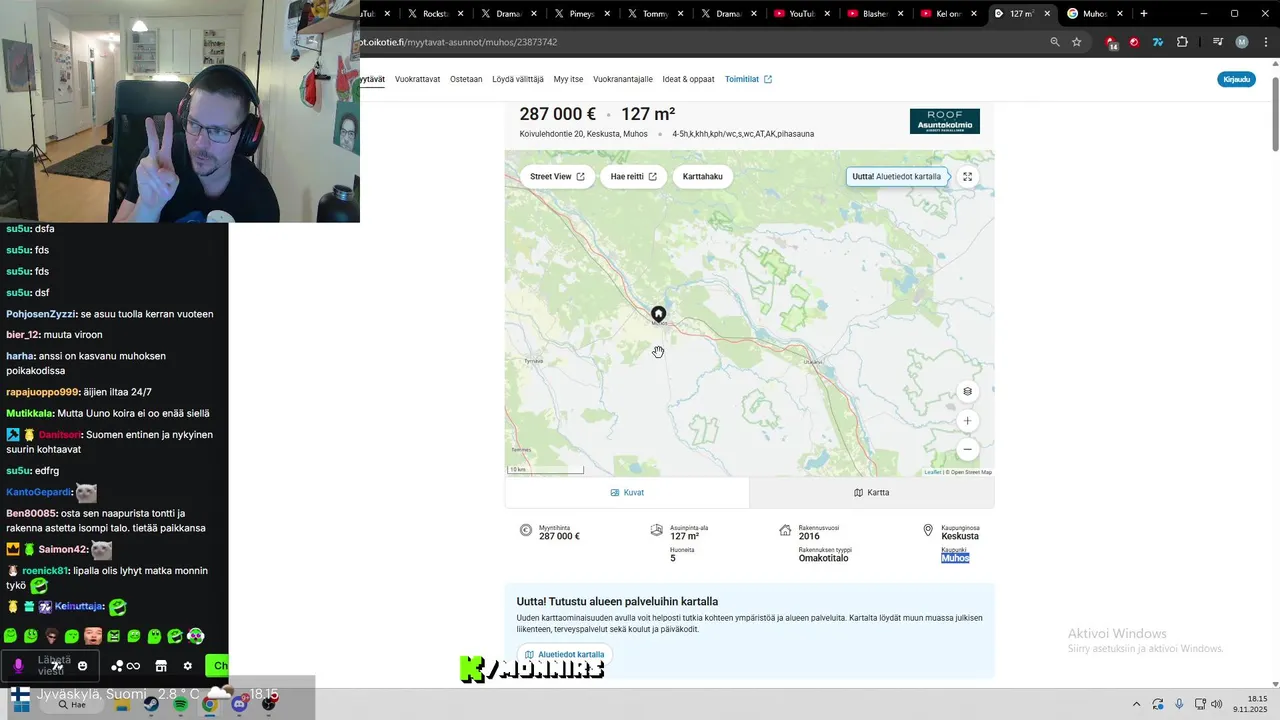
Task: Open Vuokrattavat in site navigation
Action: tap(417, 79)
